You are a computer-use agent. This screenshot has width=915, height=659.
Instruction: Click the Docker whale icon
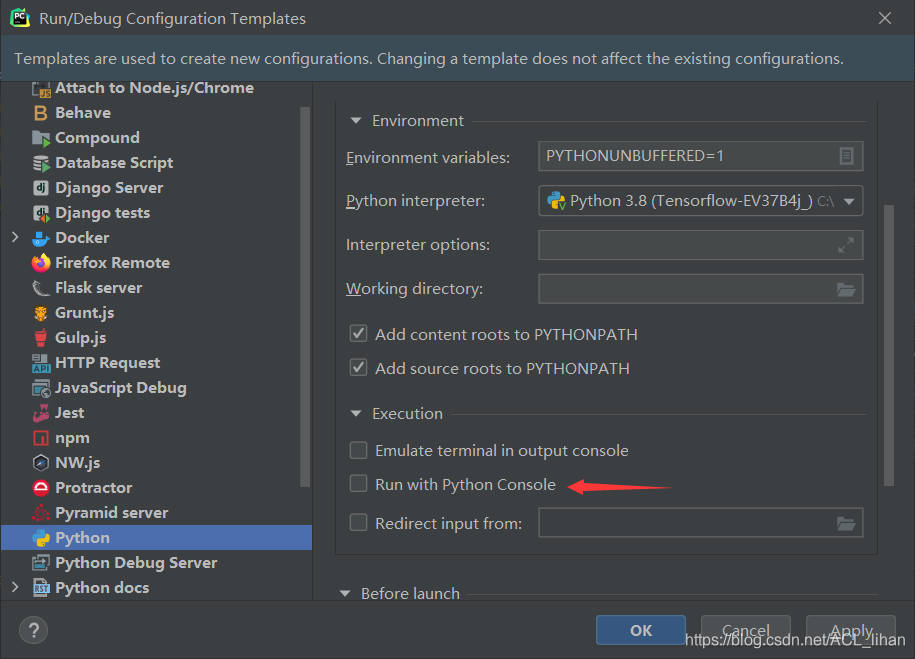pos(41,238)
